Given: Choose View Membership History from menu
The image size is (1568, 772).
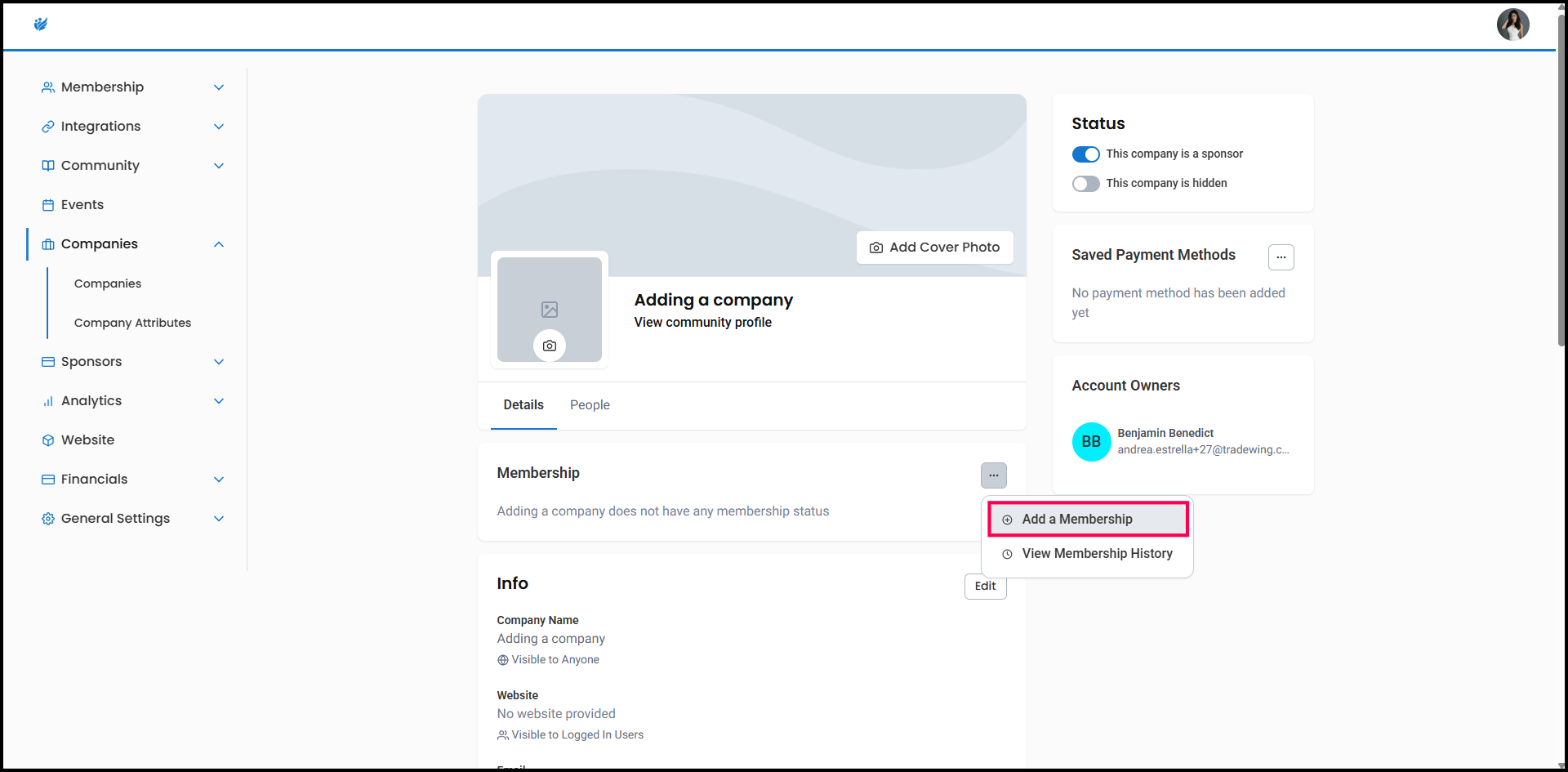Looking at the screenshot, I should [x=1096, y=554].
